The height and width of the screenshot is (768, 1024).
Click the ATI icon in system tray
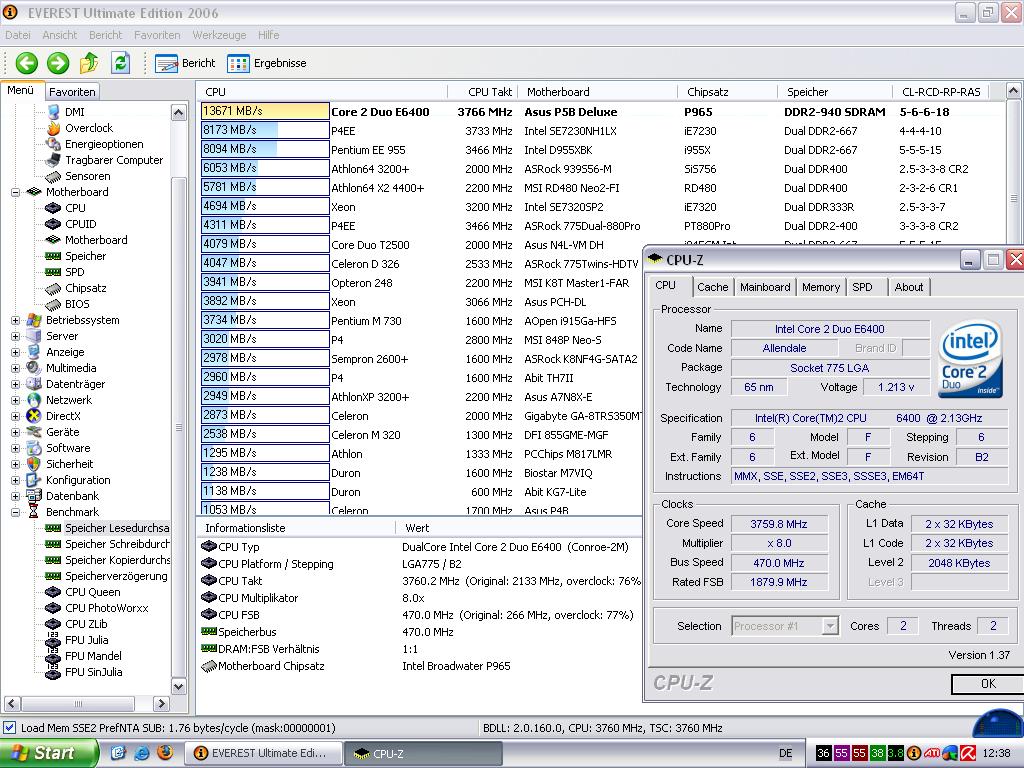click(931, 753)
